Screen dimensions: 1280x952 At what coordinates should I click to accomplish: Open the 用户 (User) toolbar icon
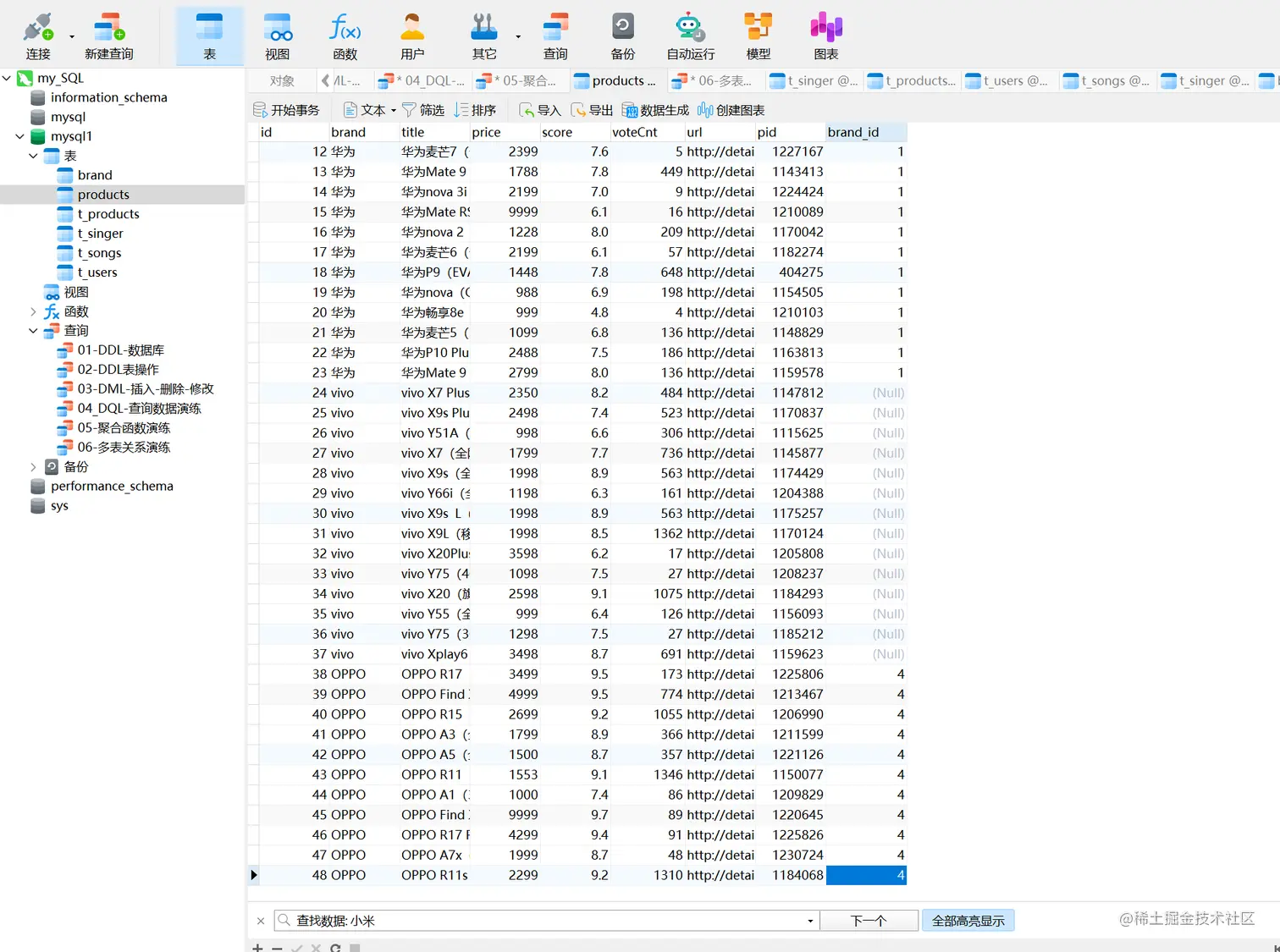[x=412, y=36]
